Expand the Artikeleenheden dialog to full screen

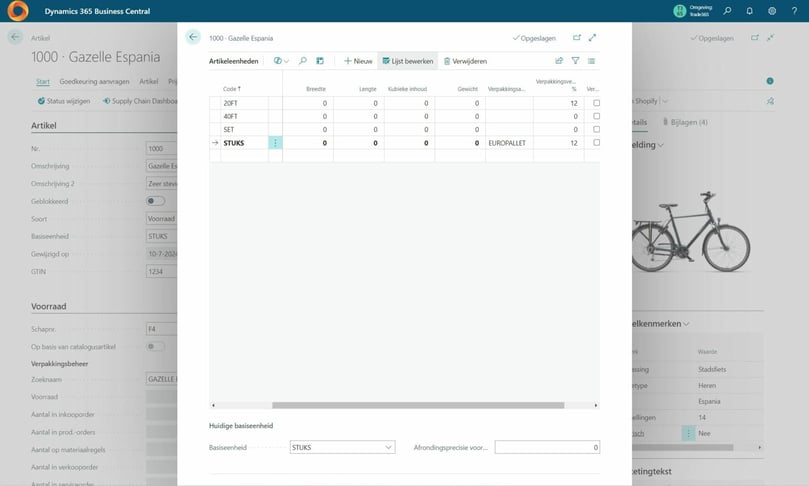[592, 38]
